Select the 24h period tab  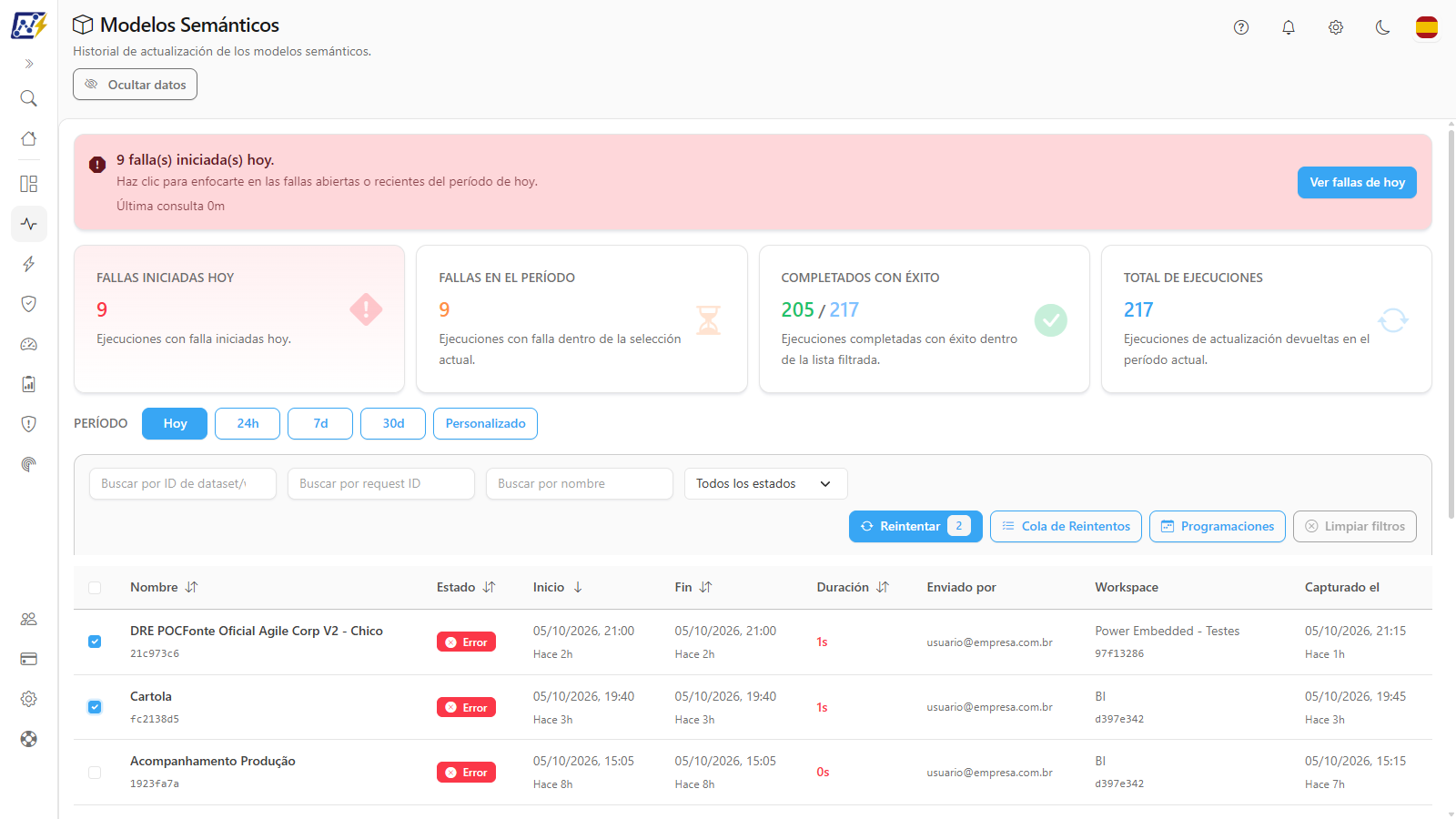click(x=248, y=424)
